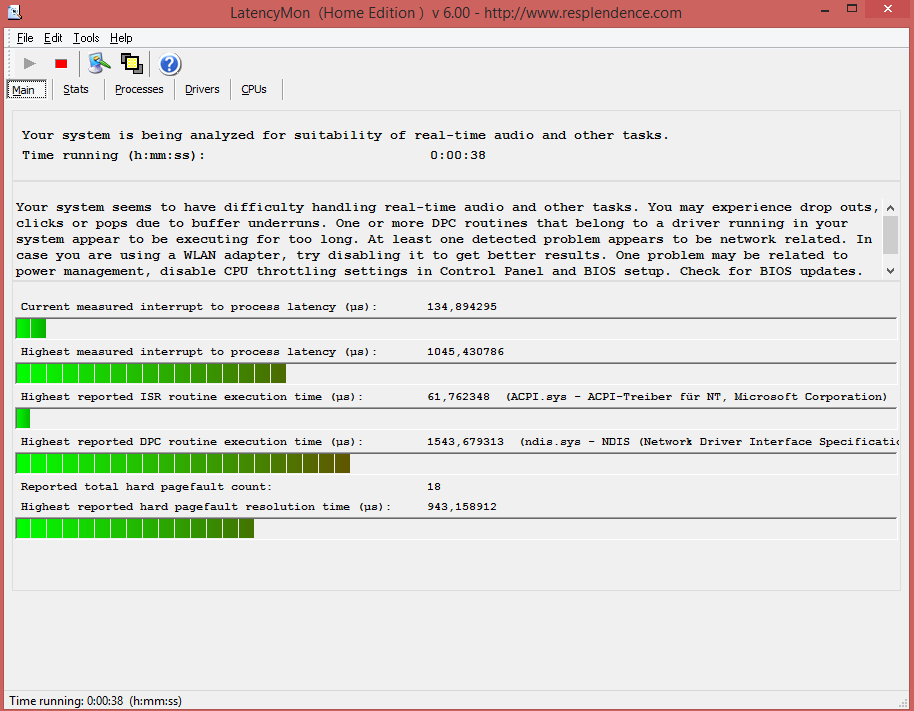Image resolution: width=914 pixels, height=711 pixels.
Task: Click the value 1045,430786
Action: (465, 352)
